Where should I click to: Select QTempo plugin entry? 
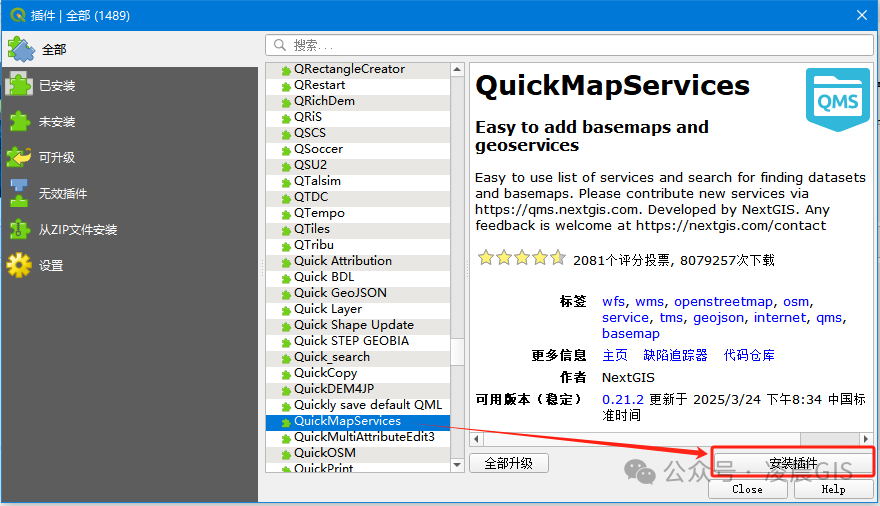coord(358,213)
